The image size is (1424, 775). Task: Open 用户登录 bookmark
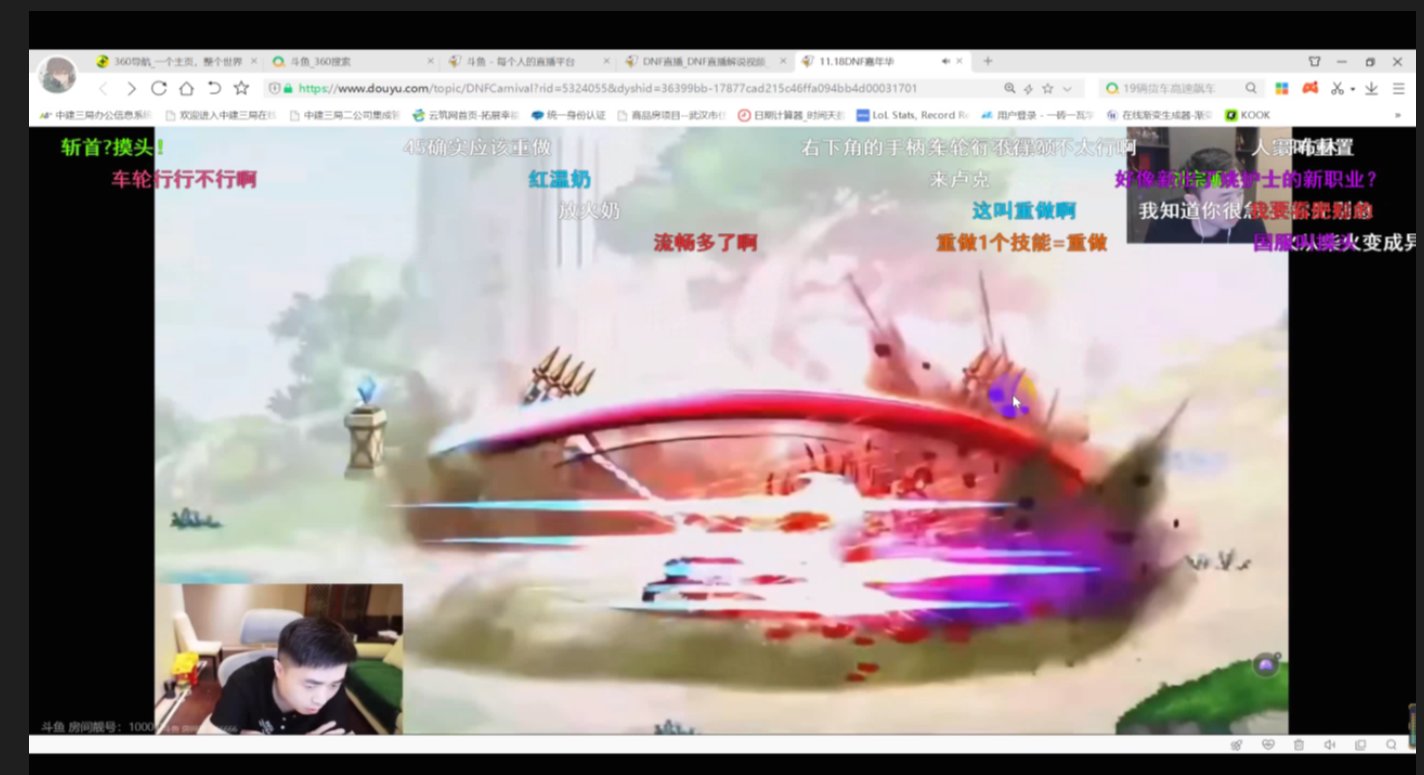point(1037,115)
